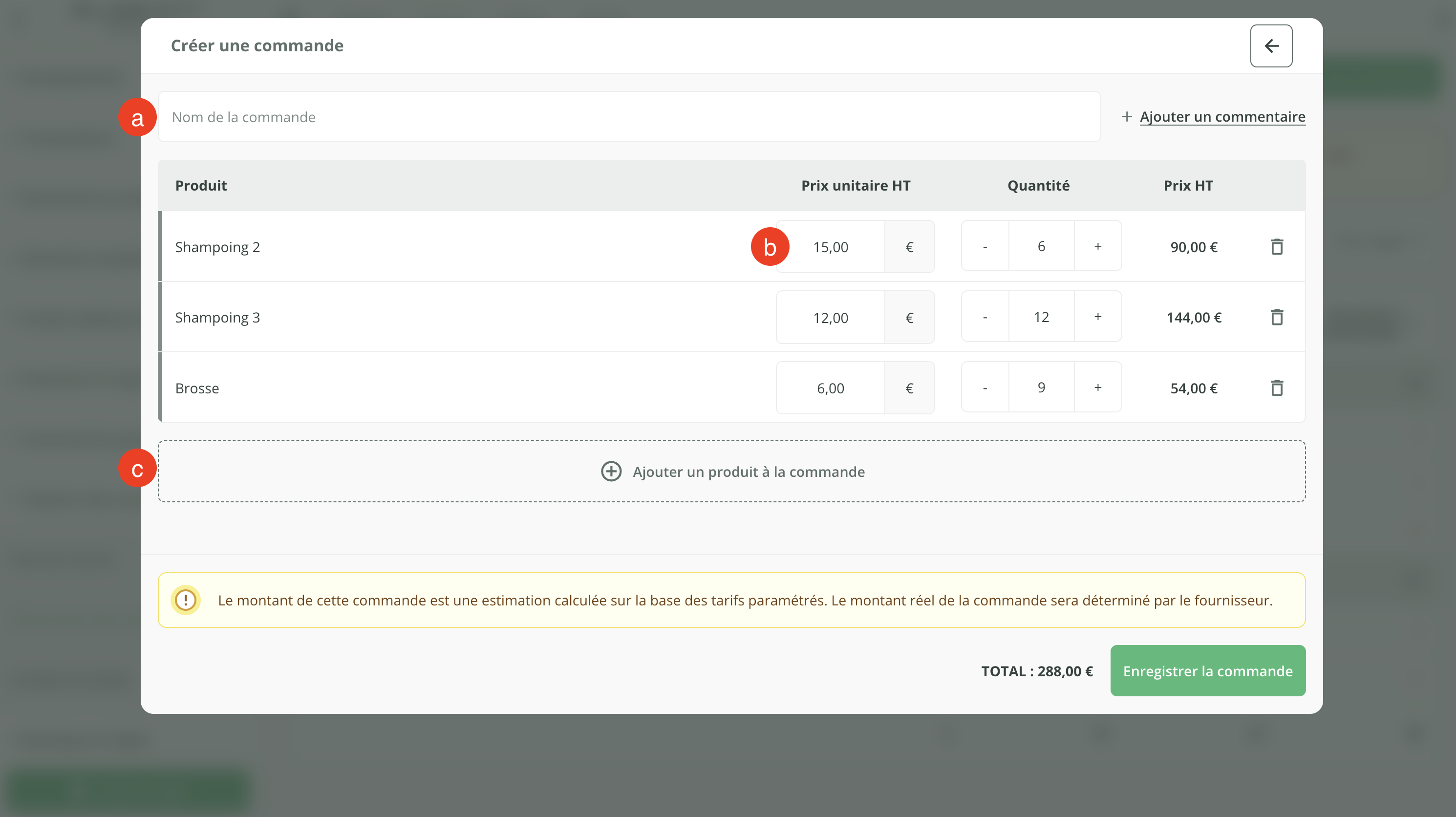Viewport: 1456px width, 817px height.
Task: Click the back arrow button
Action: pos(1271,46)
